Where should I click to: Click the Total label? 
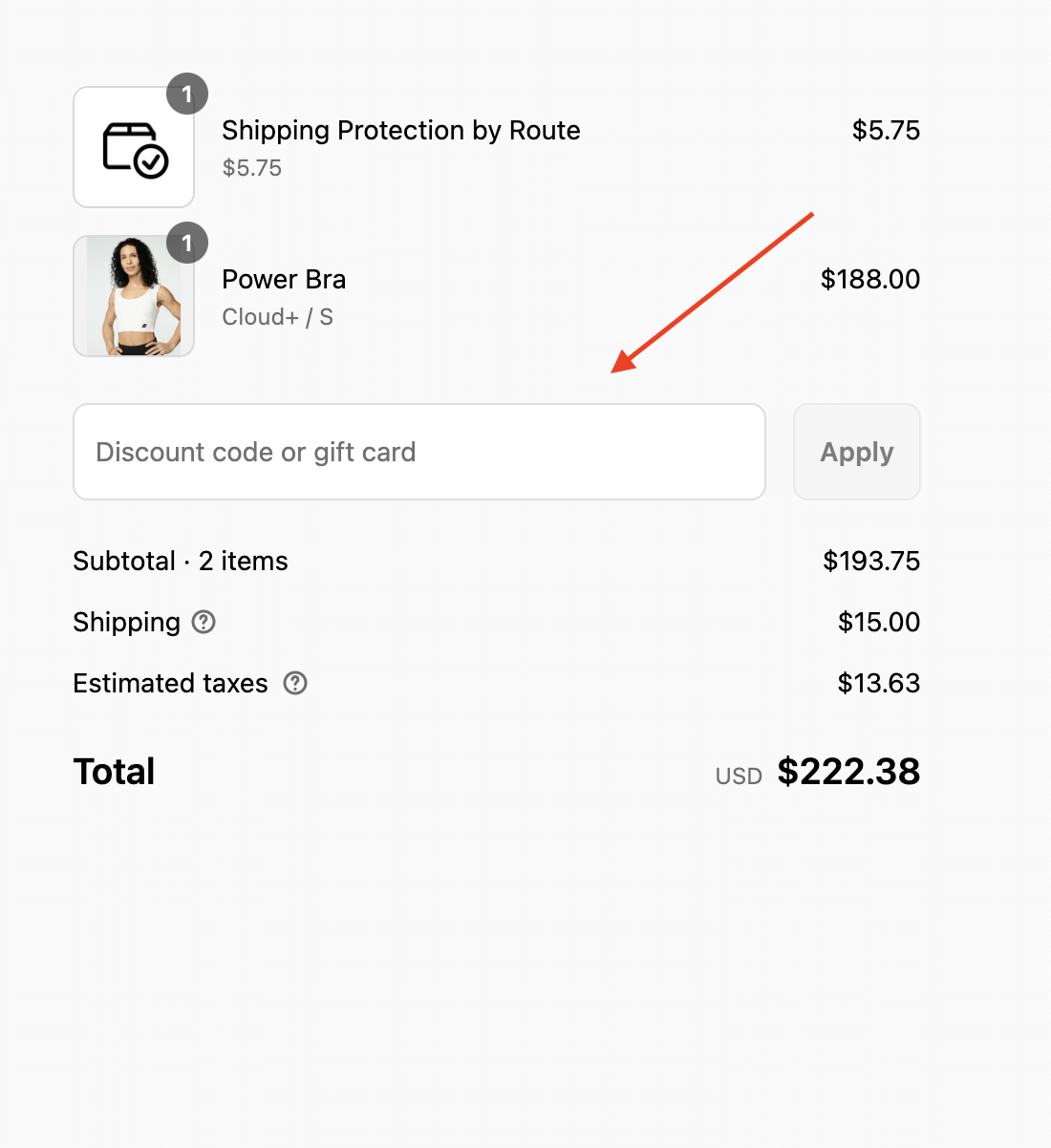coord(115,772)
